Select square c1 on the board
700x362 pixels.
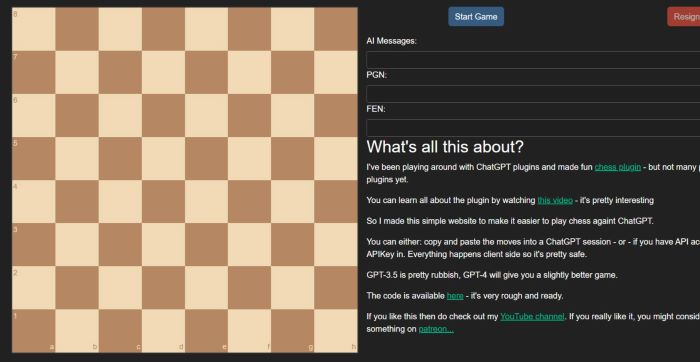120,331
